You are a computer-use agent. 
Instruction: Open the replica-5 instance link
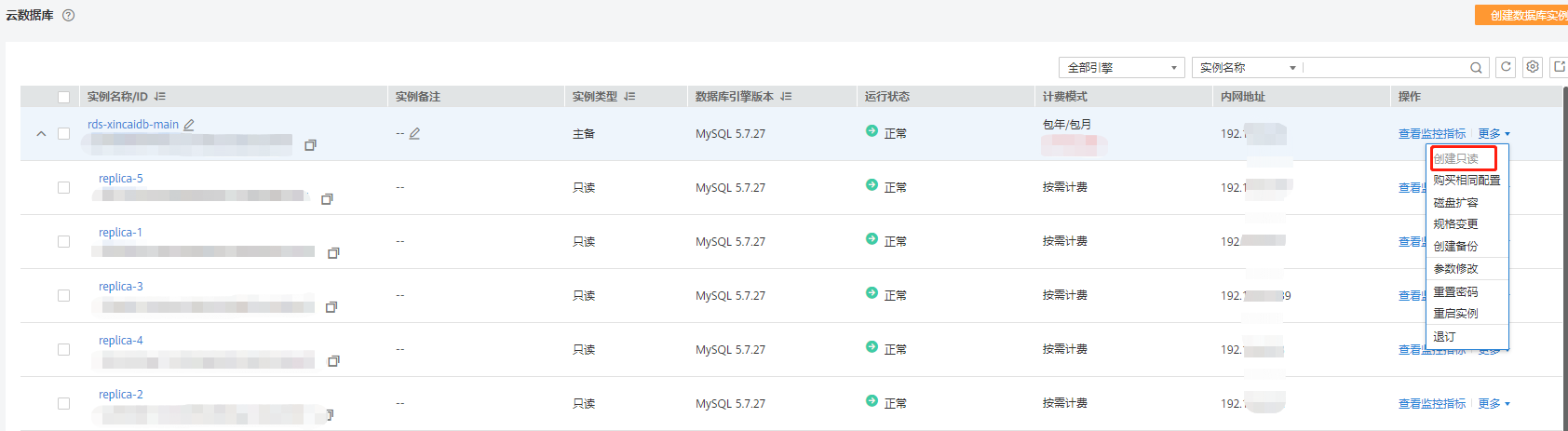[x=121, y=179]
